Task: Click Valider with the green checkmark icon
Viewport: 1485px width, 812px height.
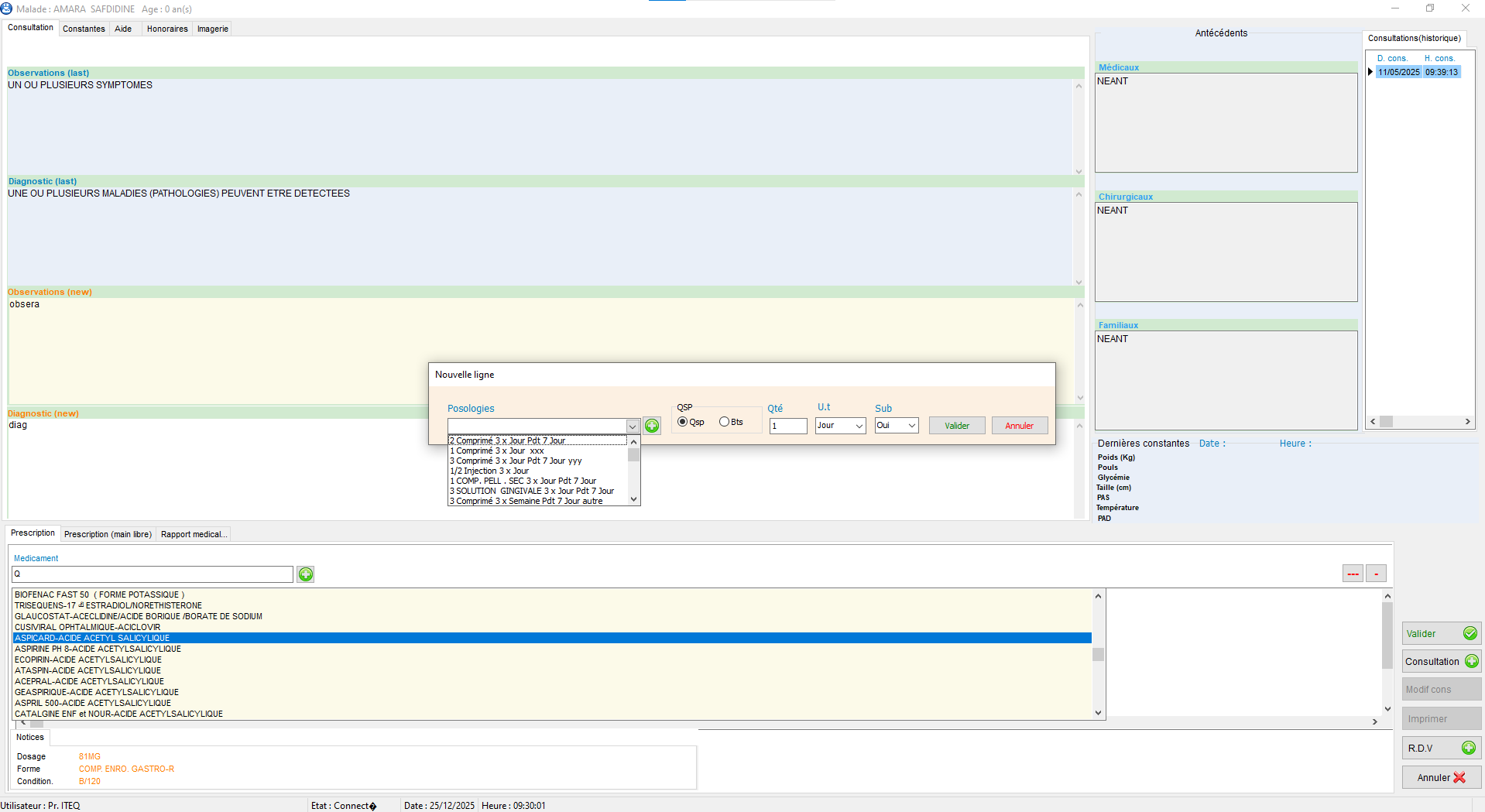Action: 1441,633
